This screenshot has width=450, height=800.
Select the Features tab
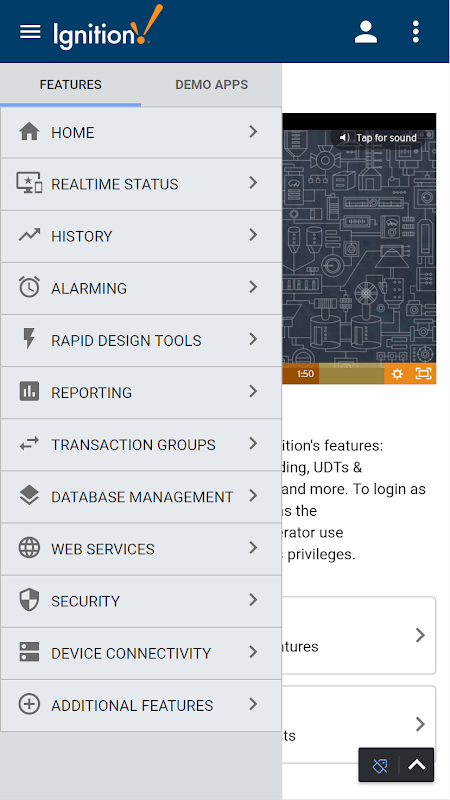point(70,85)
